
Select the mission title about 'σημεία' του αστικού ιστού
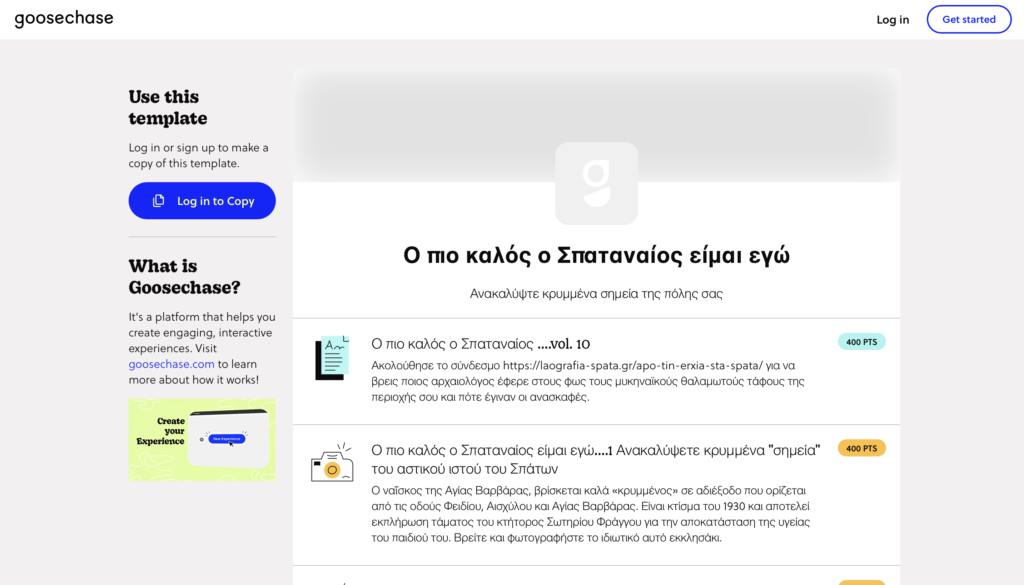595,459
